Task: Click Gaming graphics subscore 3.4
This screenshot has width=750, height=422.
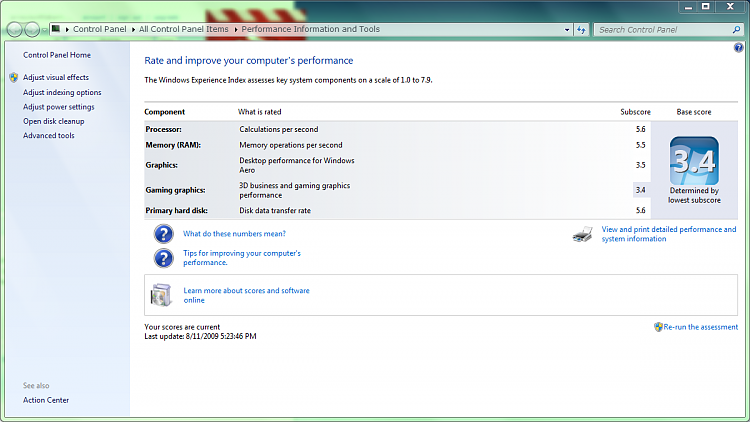Action: point(640,190)
